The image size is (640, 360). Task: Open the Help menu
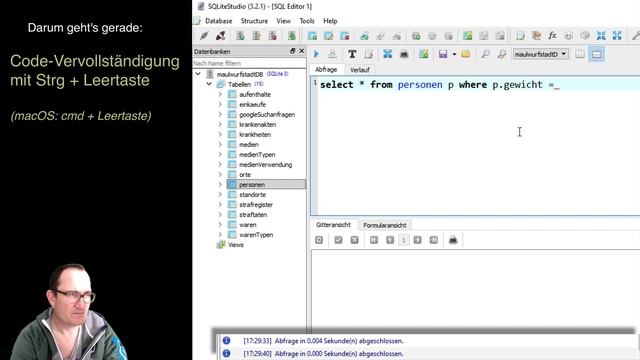pos(330,21)
